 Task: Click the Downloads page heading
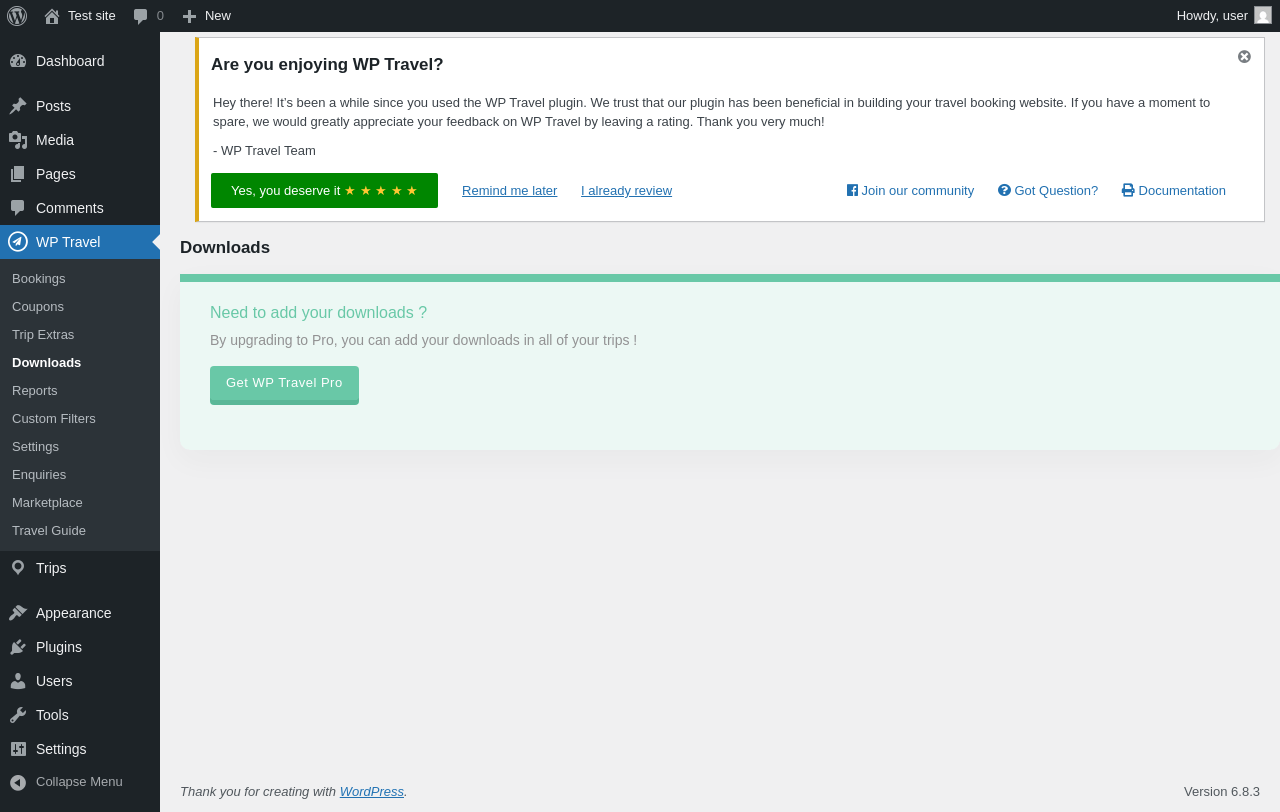[225, 248]
